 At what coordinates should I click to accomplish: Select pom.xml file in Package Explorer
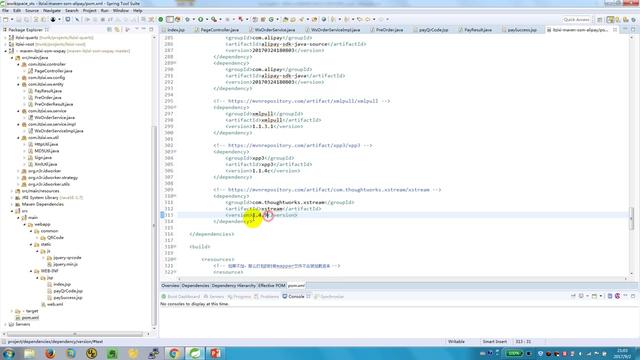30,318
